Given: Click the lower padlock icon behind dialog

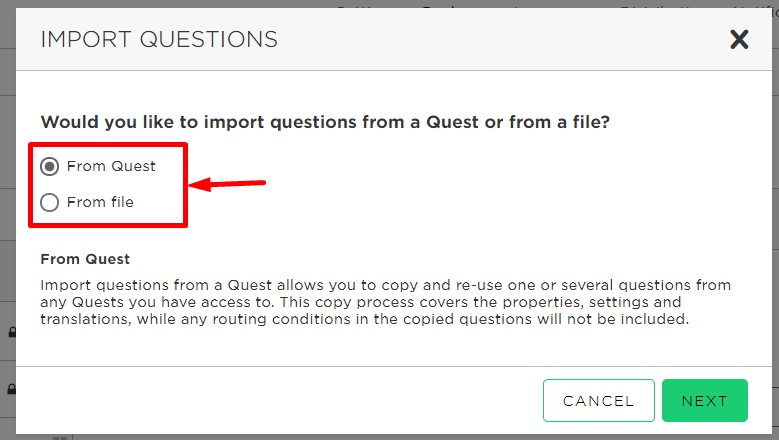Looking at the screenshot, I should pos(12,389).
